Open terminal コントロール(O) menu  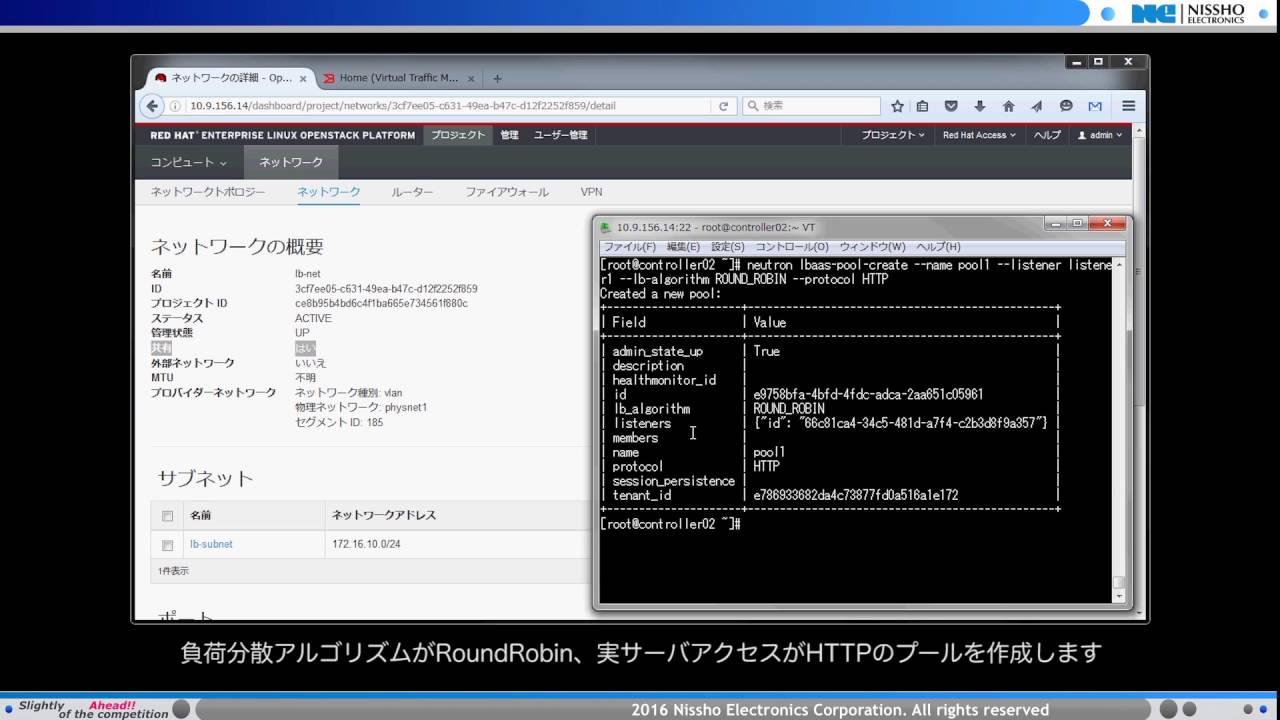coord(792,247)
